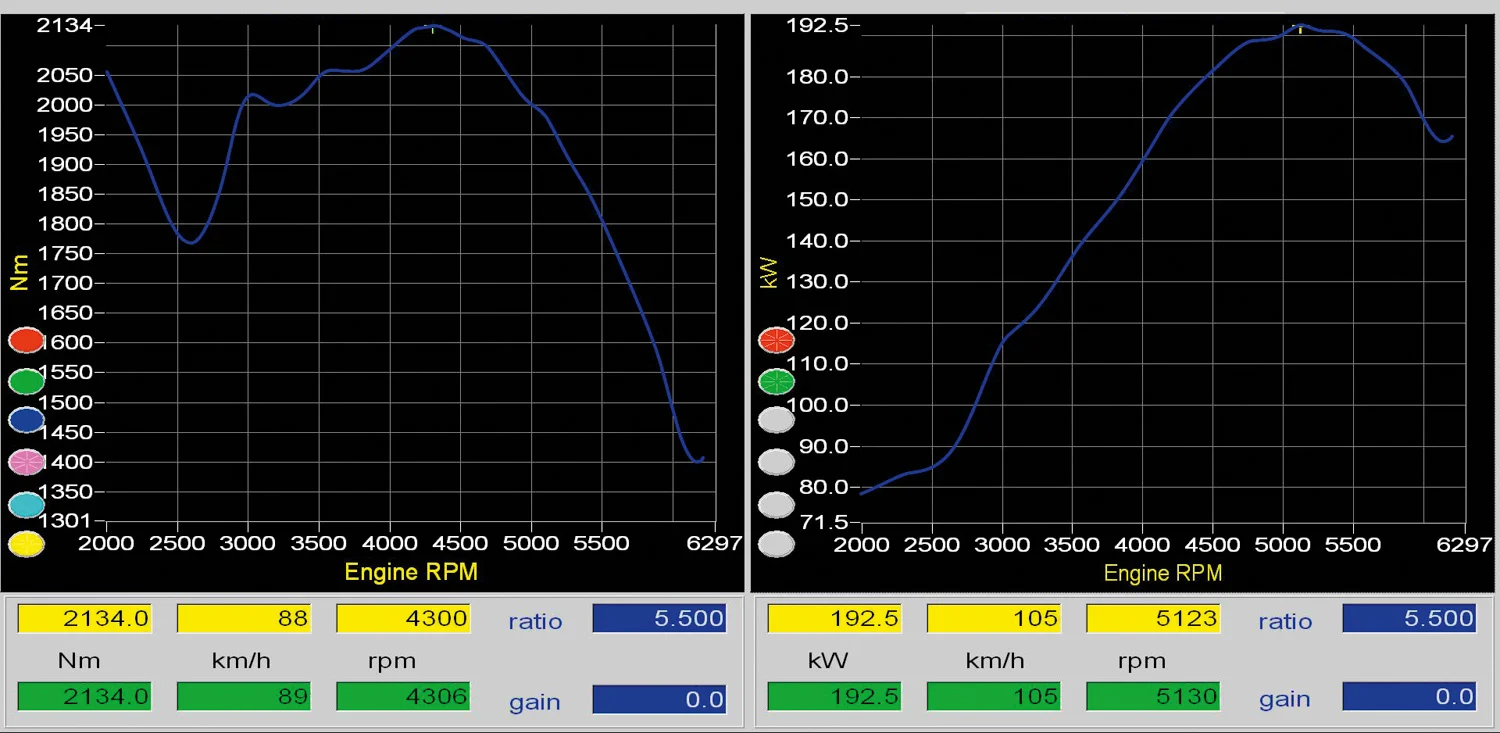Activate the third gray curve slot on the power chart
The image size is (1500, 733).
tap(776, 505)
